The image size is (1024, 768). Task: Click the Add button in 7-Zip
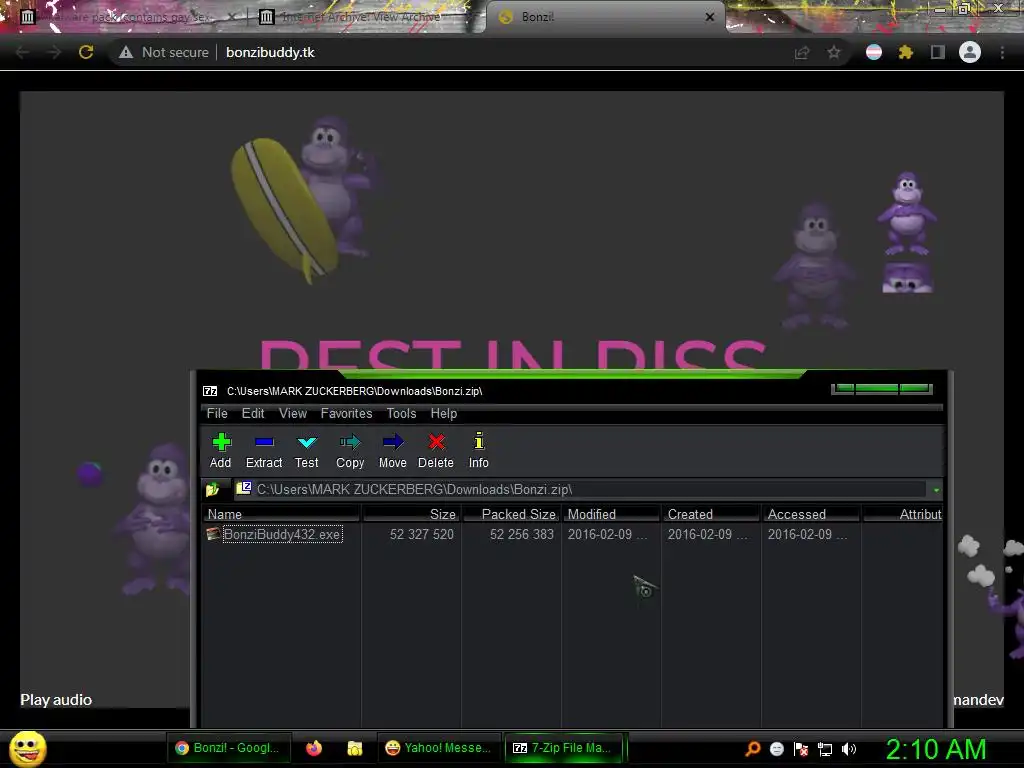point(221,451)
